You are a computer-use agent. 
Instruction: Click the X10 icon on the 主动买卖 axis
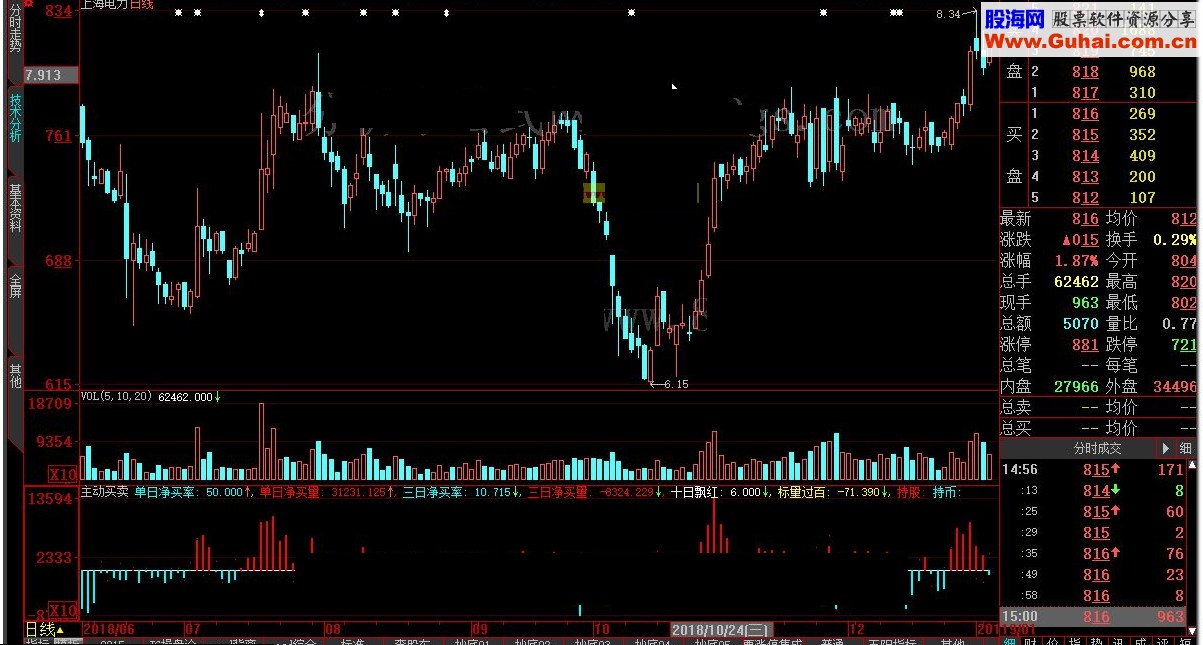[64, 610]
